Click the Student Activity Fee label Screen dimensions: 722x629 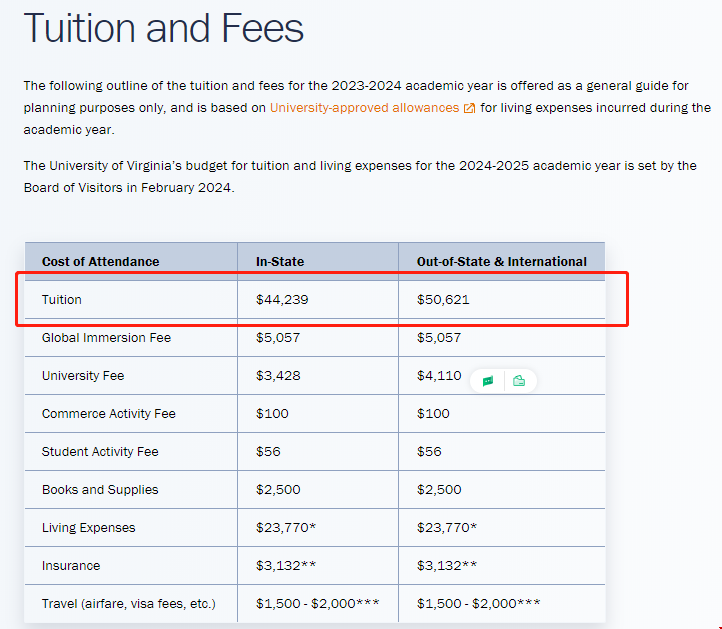pyautogui.click(x=100, y=451)
